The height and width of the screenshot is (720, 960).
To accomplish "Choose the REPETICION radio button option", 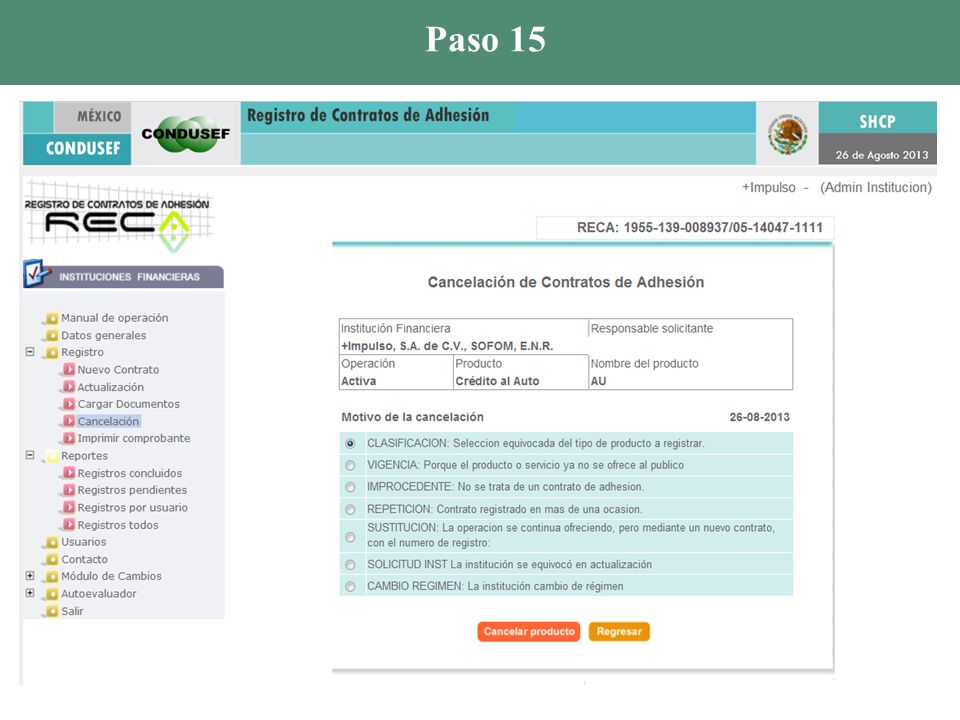I will pos(350,509).
